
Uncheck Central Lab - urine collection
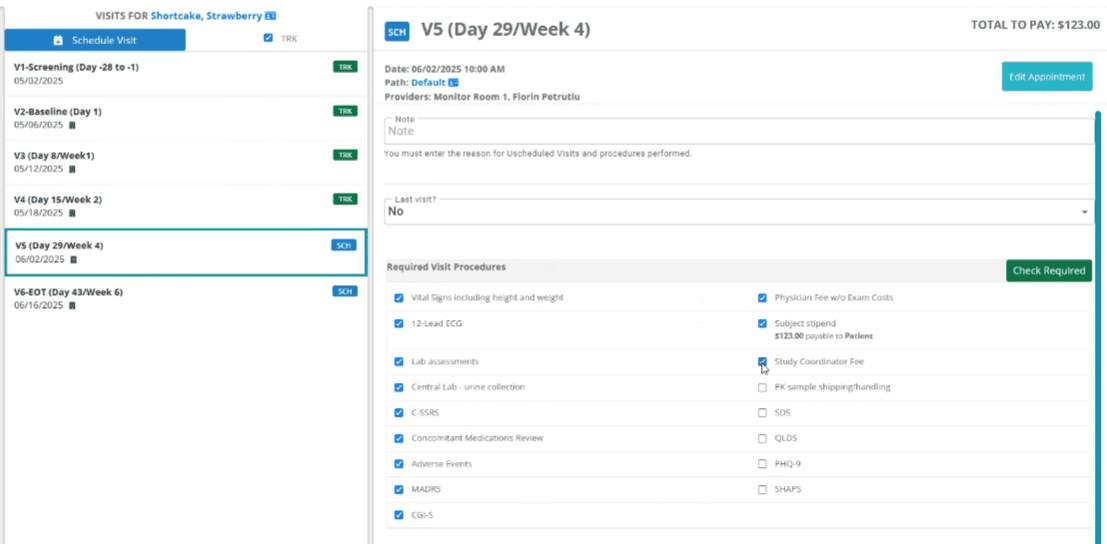[x=399, y=387]
